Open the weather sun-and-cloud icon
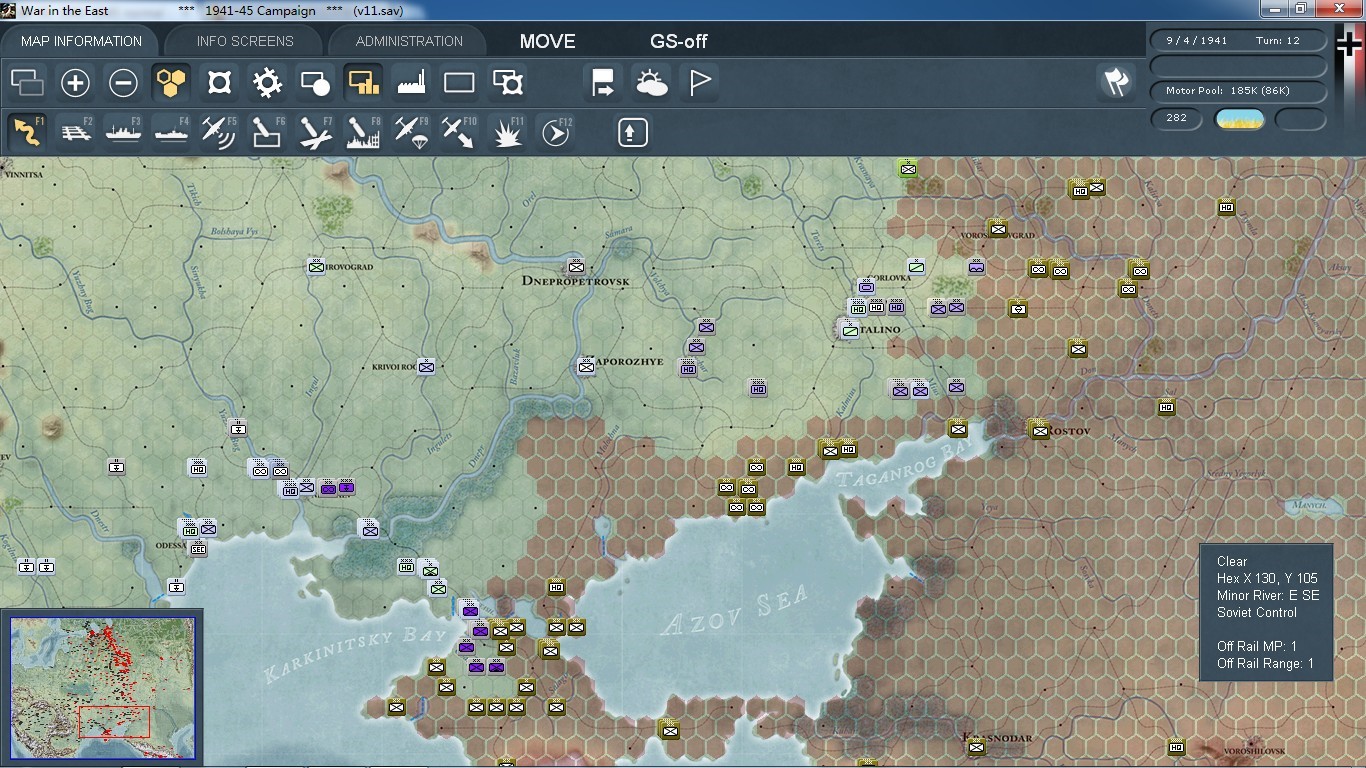This screenshot has height=768, width=1366. point(651,83)
